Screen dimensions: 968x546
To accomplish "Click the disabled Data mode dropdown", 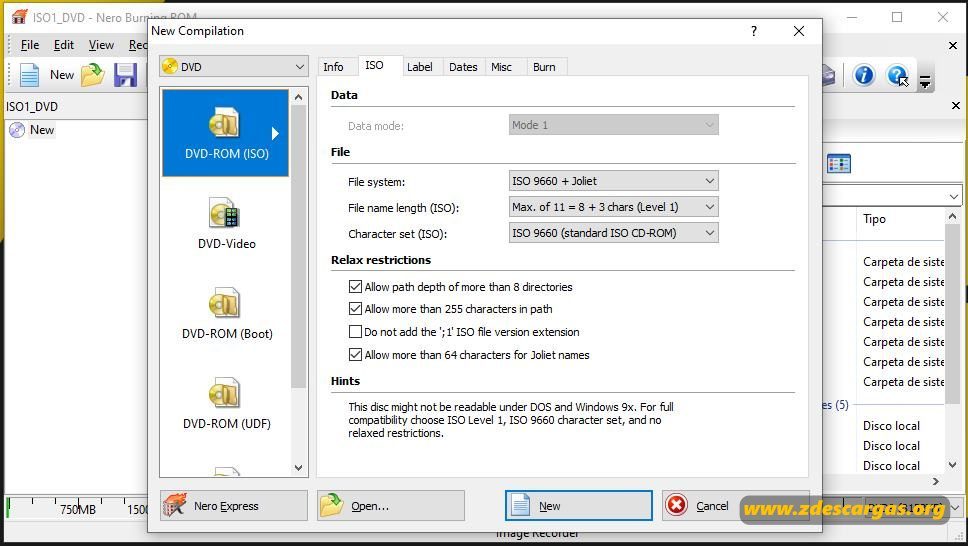I will pyautogui.click(x=613, y=125).
